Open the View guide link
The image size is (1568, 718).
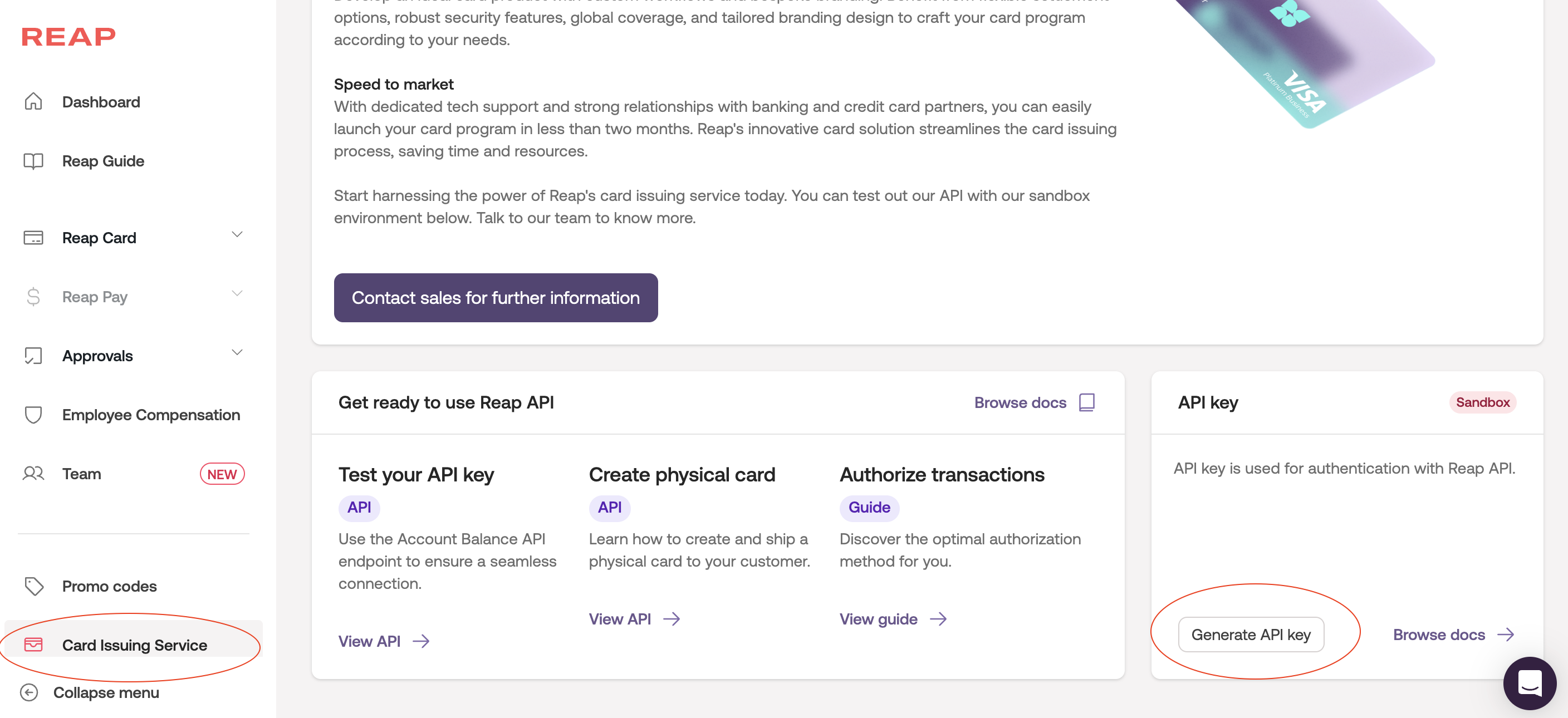point(893,619)
